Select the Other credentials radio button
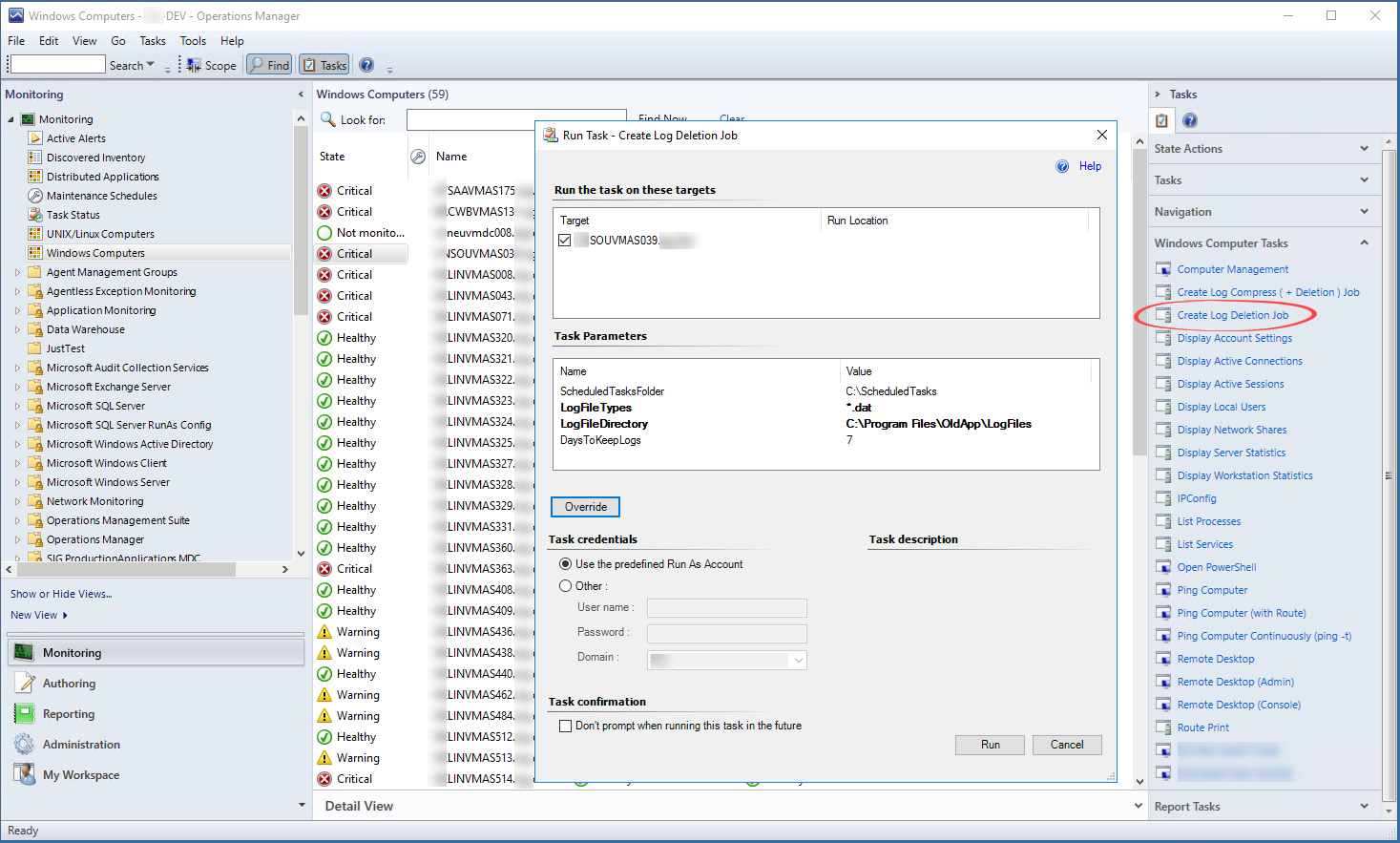 click(566, 586)
